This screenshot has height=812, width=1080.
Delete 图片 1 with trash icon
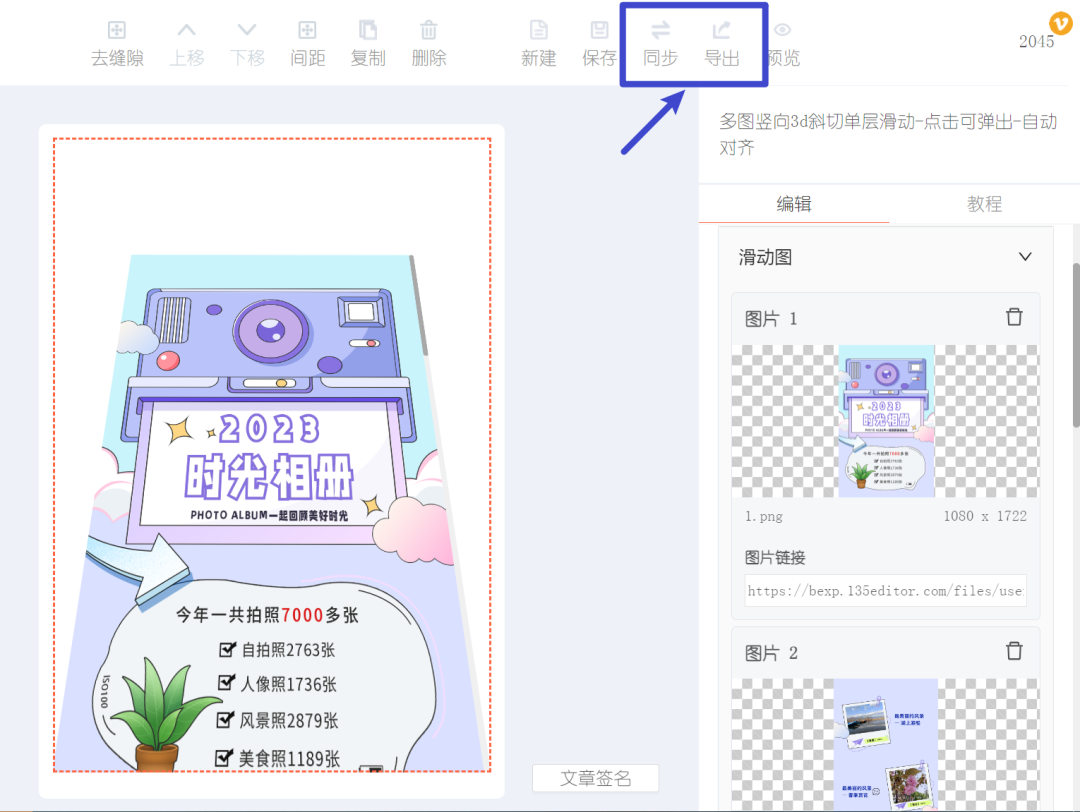coord(1014,317)
